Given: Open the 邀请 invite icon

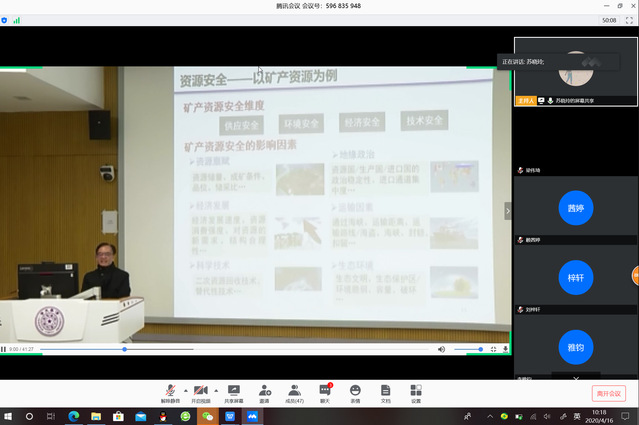Looking at the screenshot, I should pyautogui.click(x=264, y=391).
